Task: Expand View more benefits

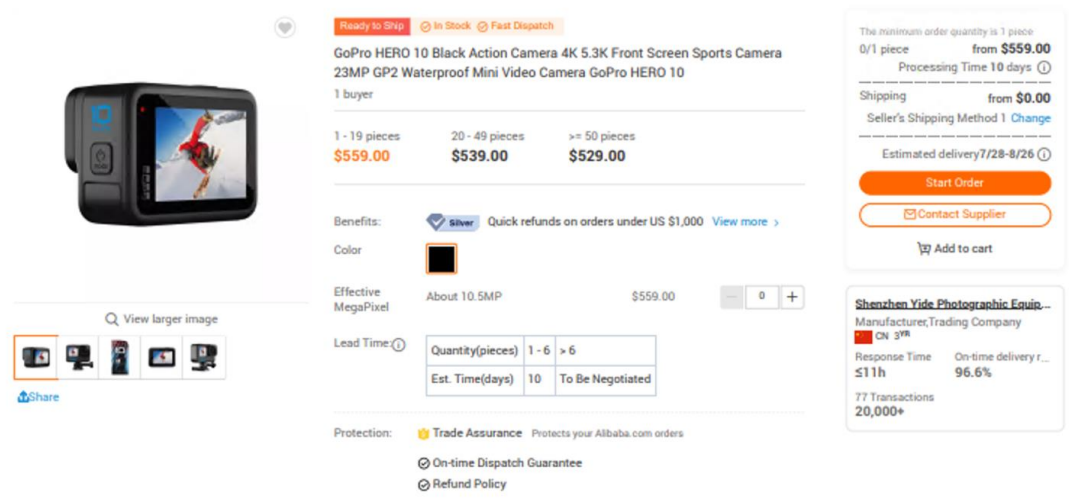Action: (x=745, y=222)
